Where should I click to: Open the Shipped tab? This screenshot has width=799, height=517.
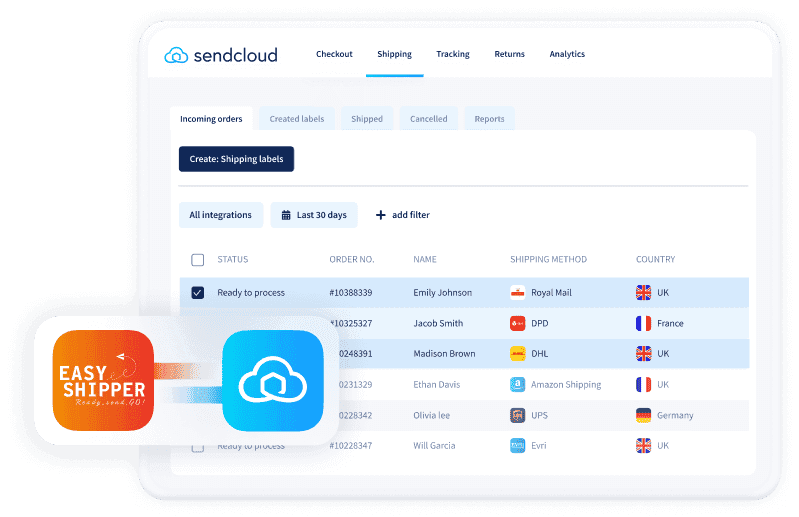tap(367, 119)
